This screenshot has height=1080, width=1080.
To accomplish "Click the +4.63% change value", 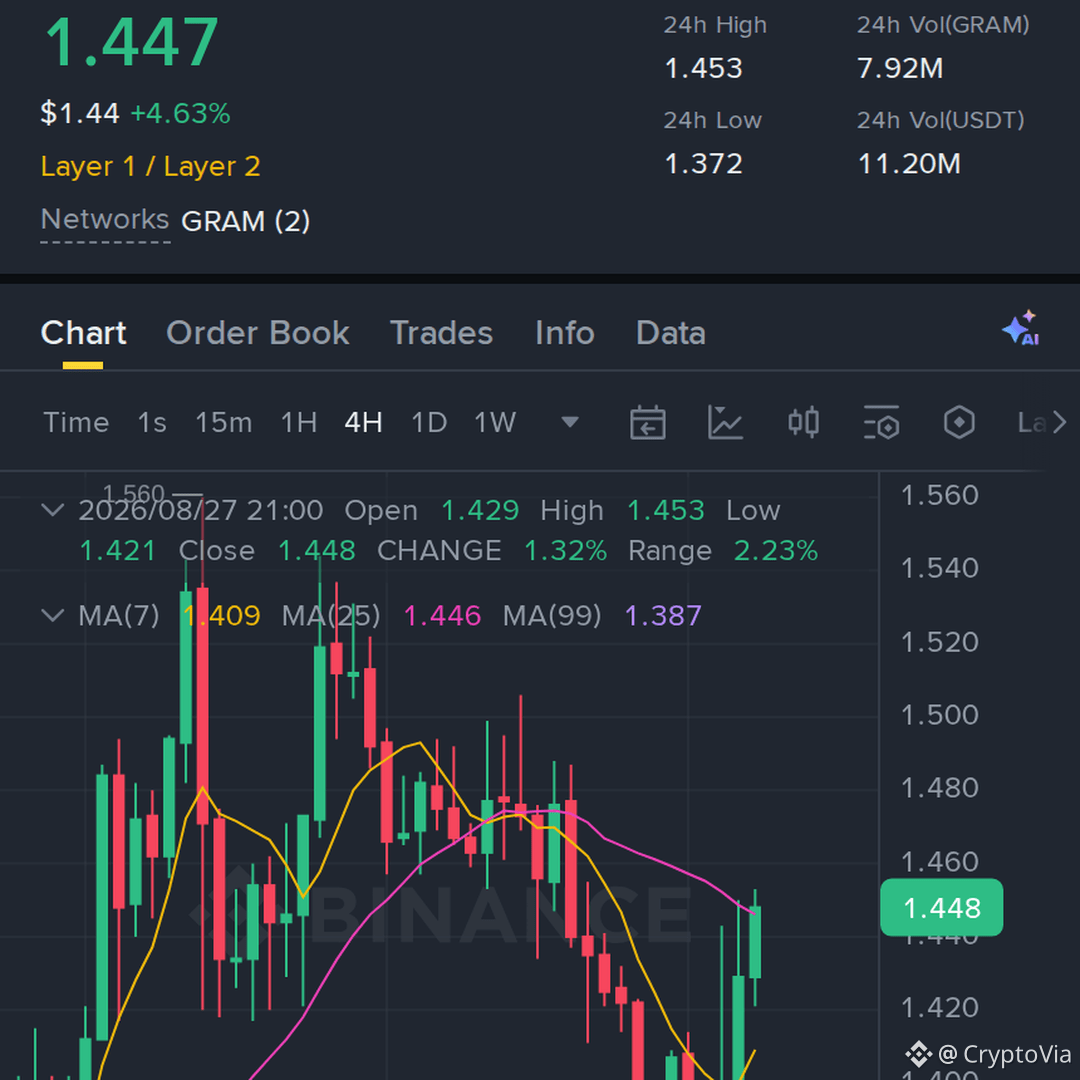I will click(180, 114).
